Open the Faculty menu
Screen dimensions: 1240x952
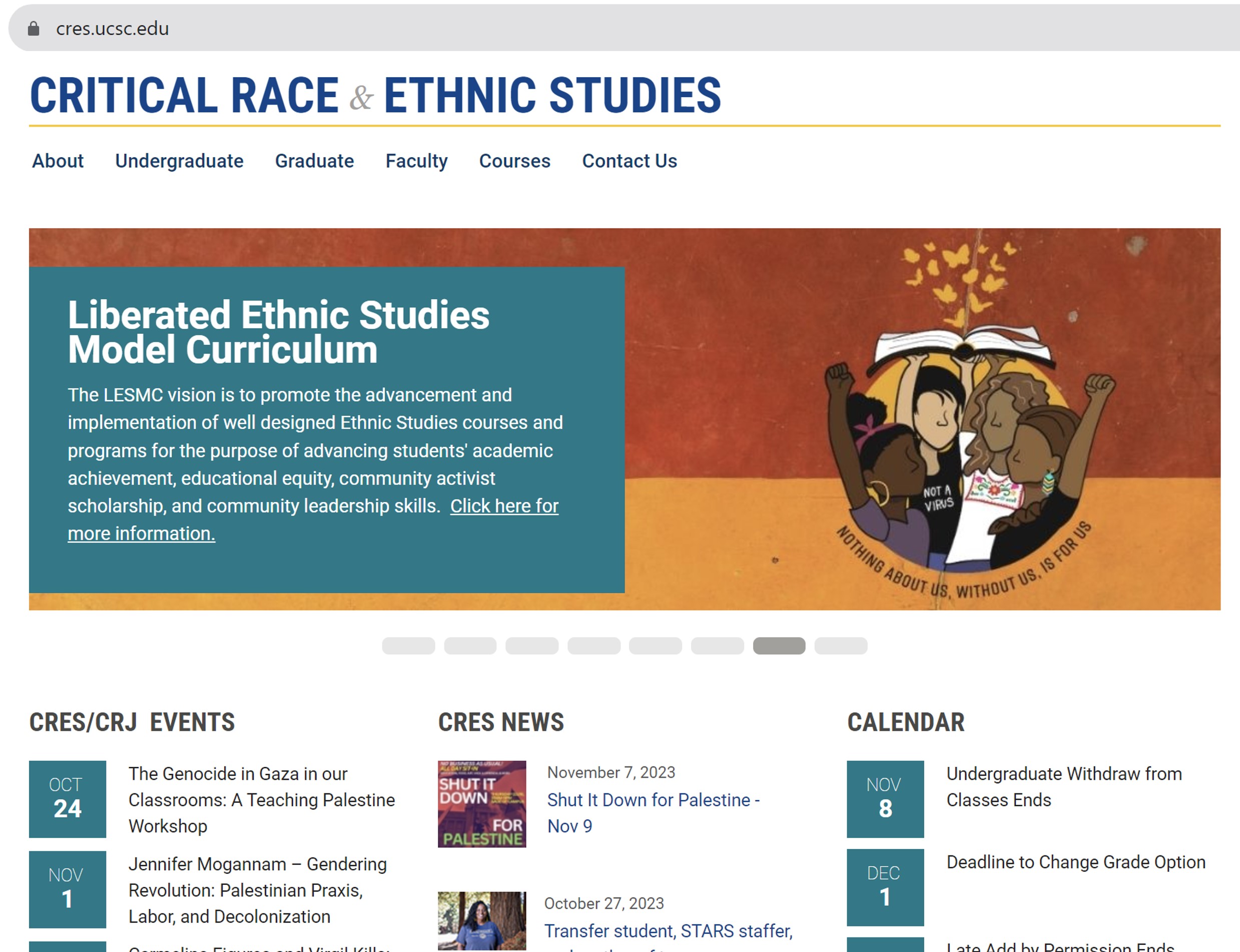416,161
